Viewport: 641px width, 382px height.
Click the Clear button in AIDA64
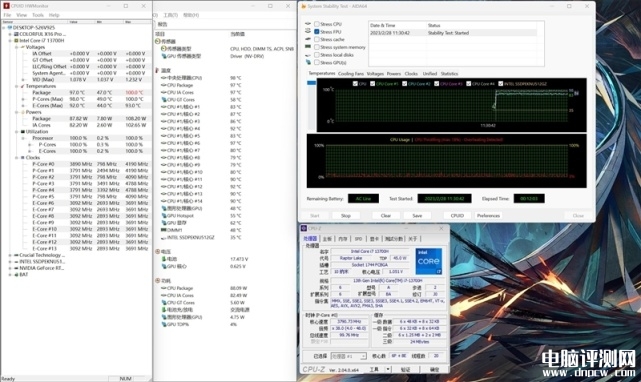tap(386, 216)
